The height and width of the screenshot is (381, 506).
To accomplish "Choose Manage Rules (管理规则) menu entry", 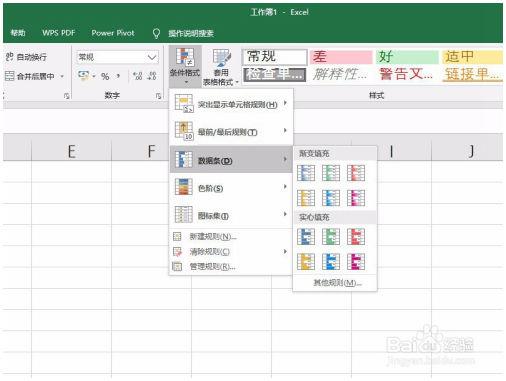I will tap(231, 267).
